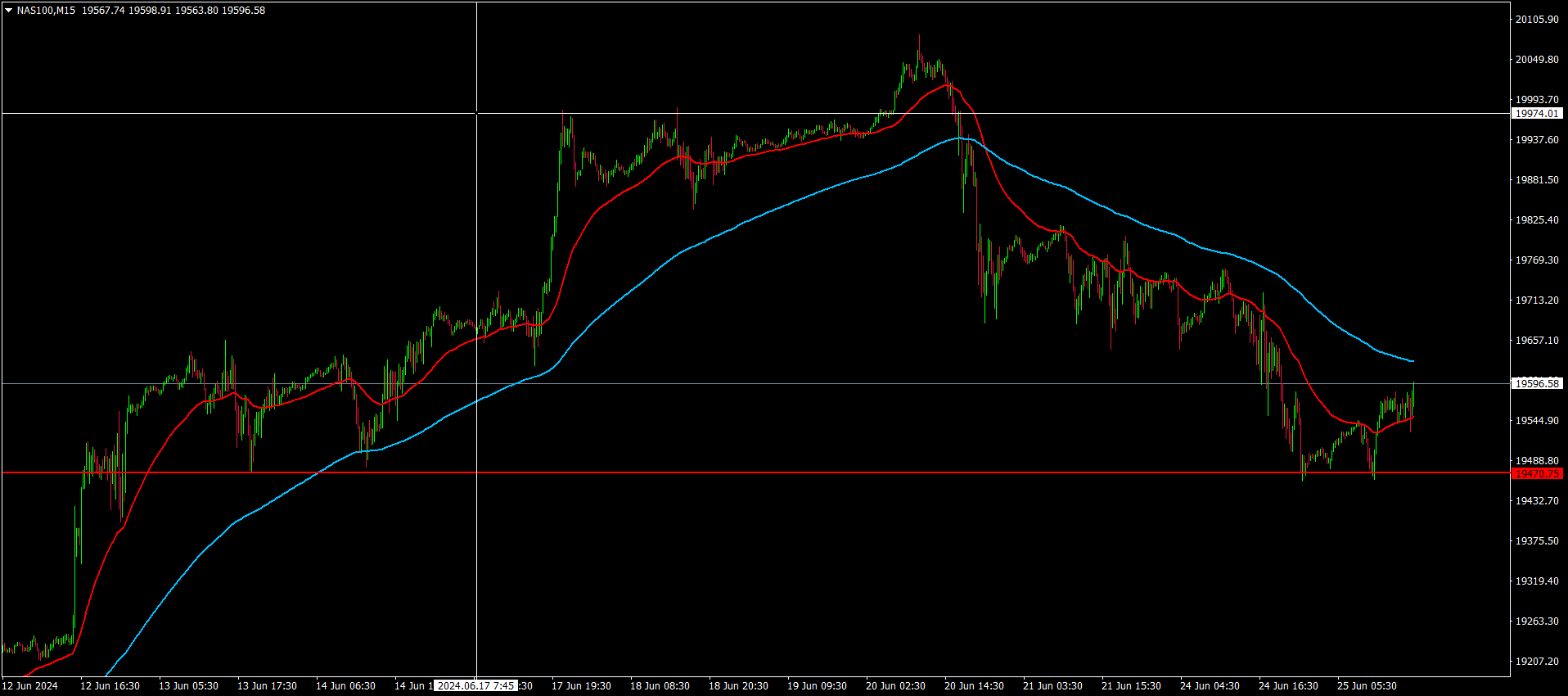The height and width of the screenshot is (696, 1568).
Task: Click price scale label 20049.80
Action: tap(1537, 59)
